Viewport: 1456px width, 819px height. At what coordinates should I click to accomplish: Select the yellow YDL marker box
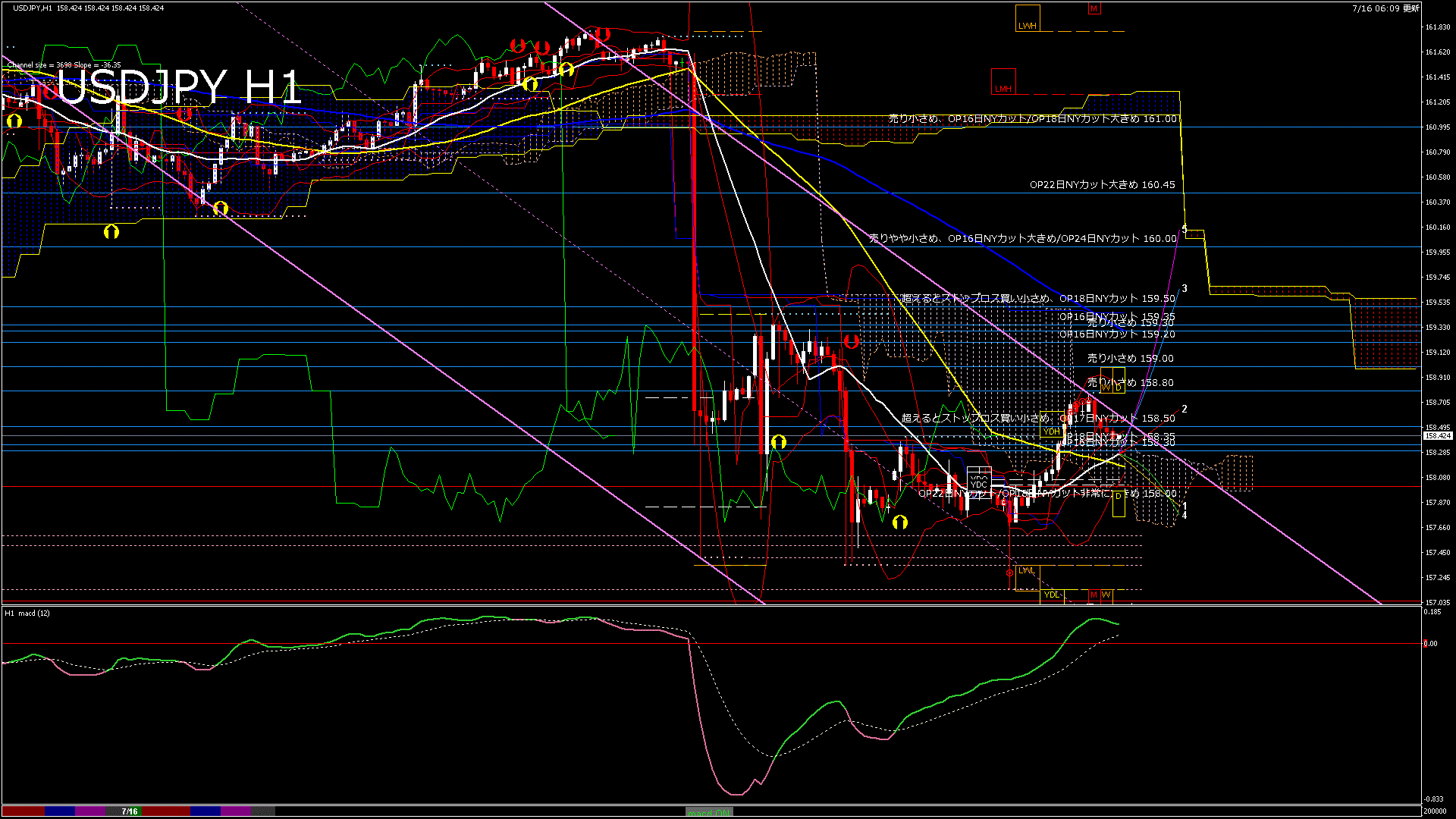[1052, 595]
